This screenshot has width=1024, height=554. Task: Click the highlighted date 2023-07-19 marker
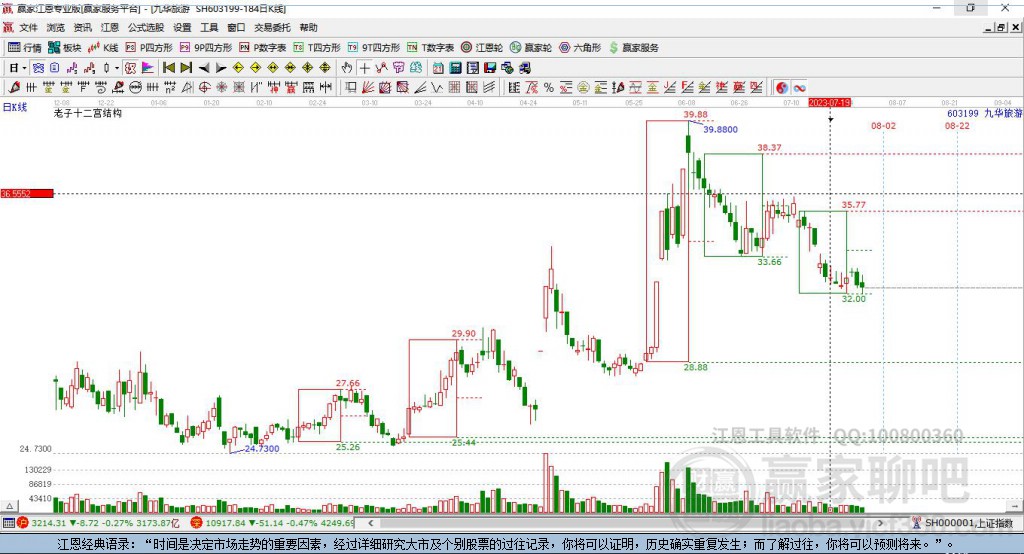(x=829, y=103)
